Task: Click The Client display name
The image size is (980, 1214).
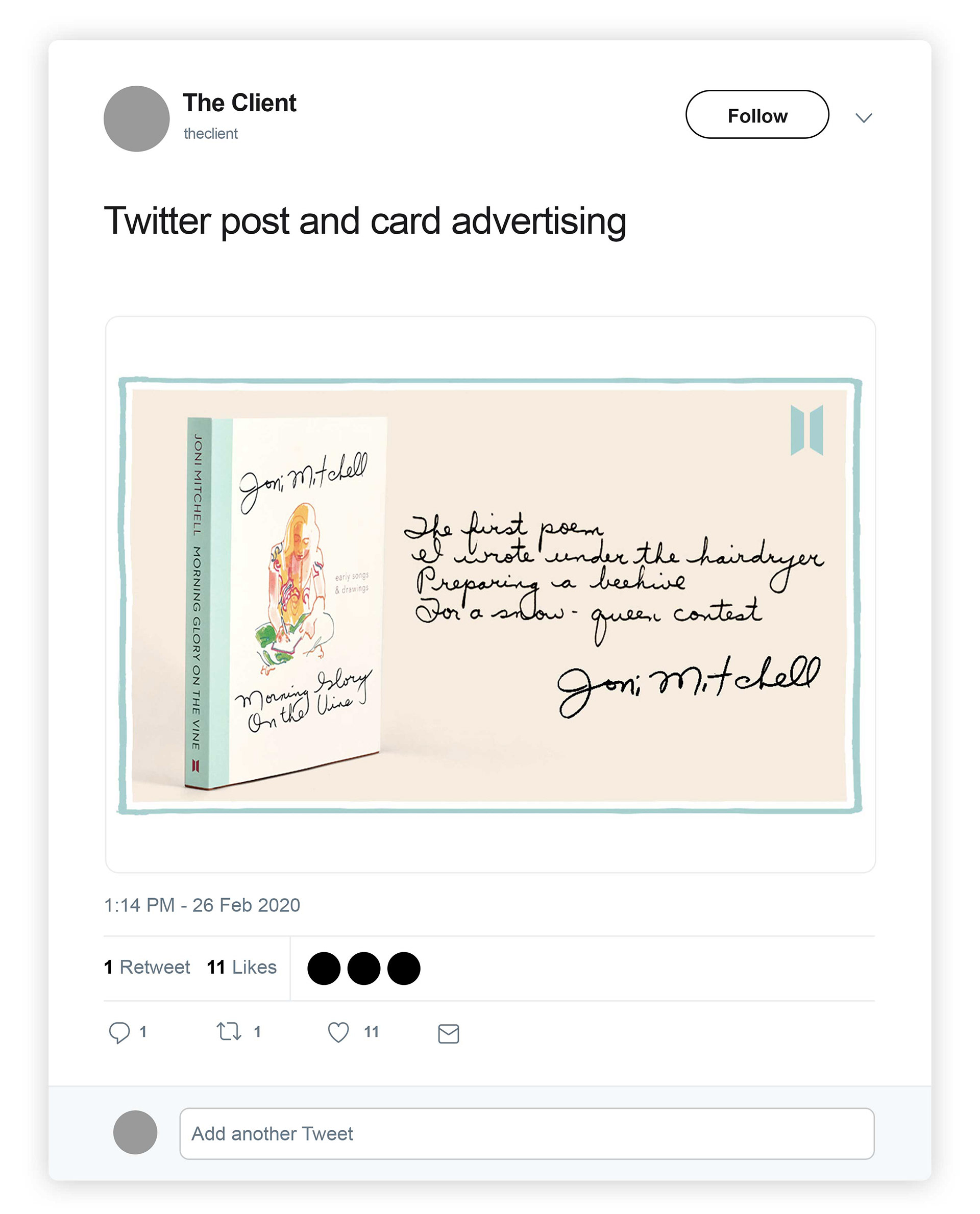Action: pyautogui.click(x=239, y=103)
